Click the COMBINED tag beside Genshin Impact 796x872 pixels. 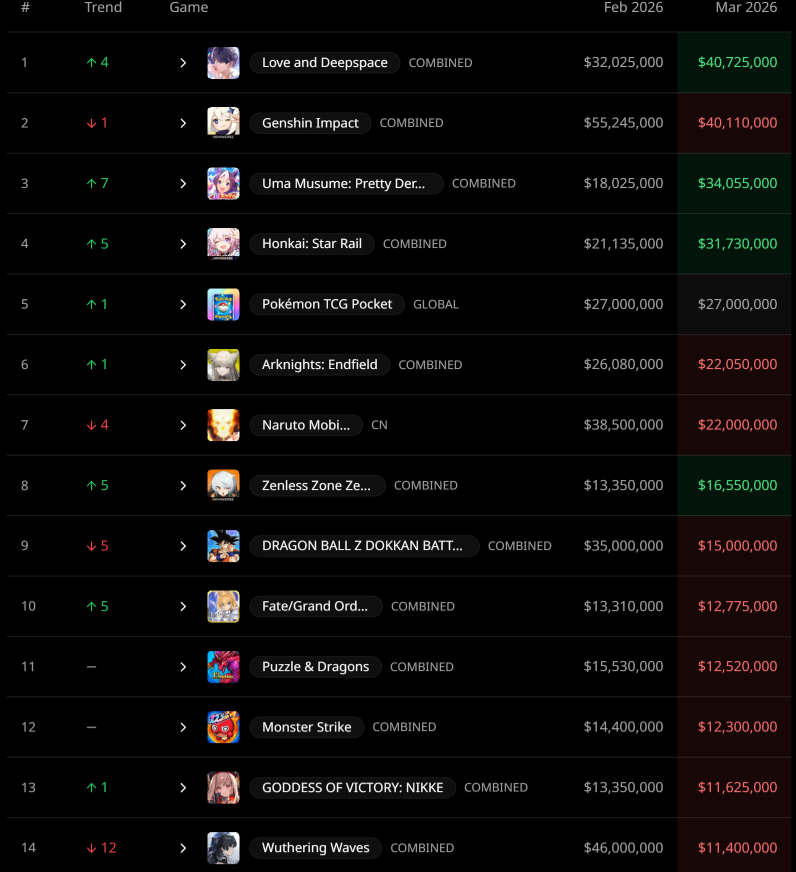[x=412, y=123]
